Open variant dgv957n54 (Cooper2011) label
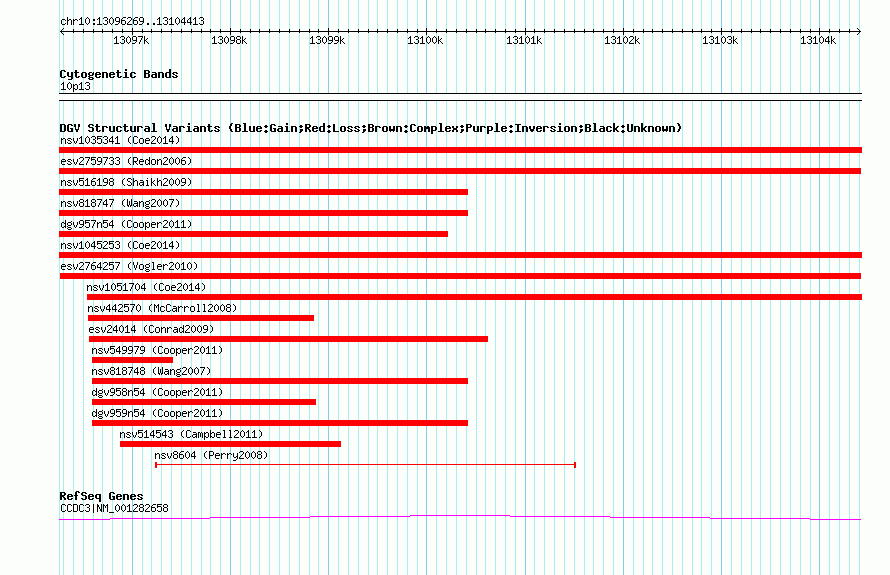This screenshot has width=890, height=575. (126, 224)
